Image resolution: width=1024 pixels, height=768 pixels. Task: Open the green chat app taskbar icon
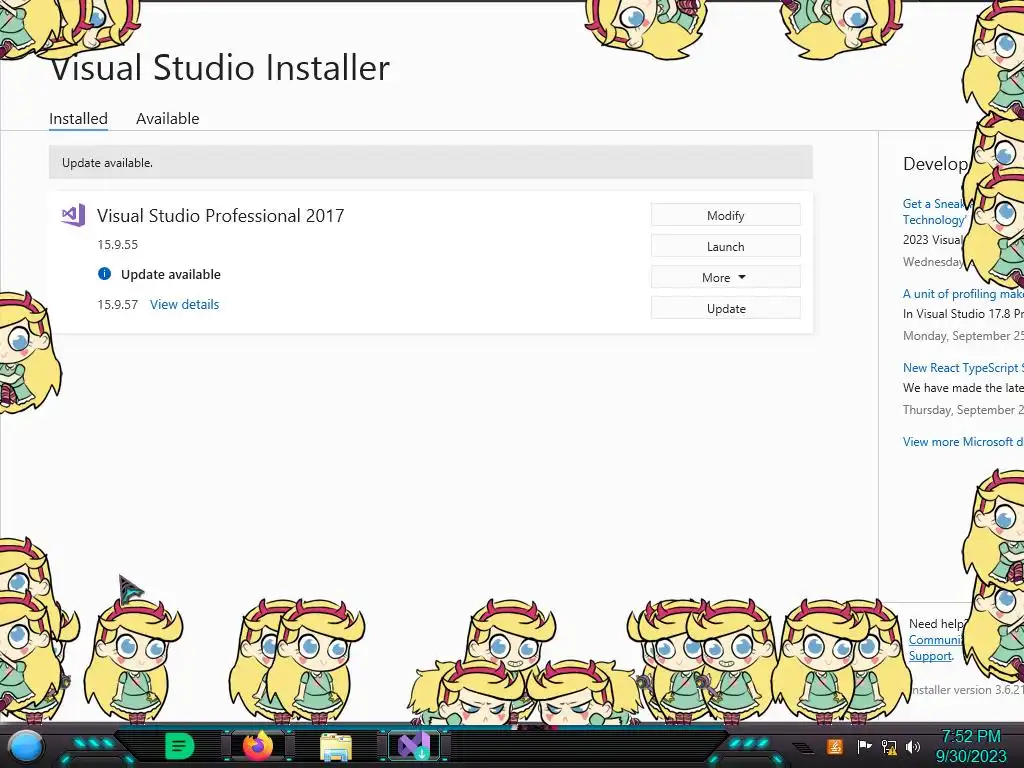click(180, 746)
